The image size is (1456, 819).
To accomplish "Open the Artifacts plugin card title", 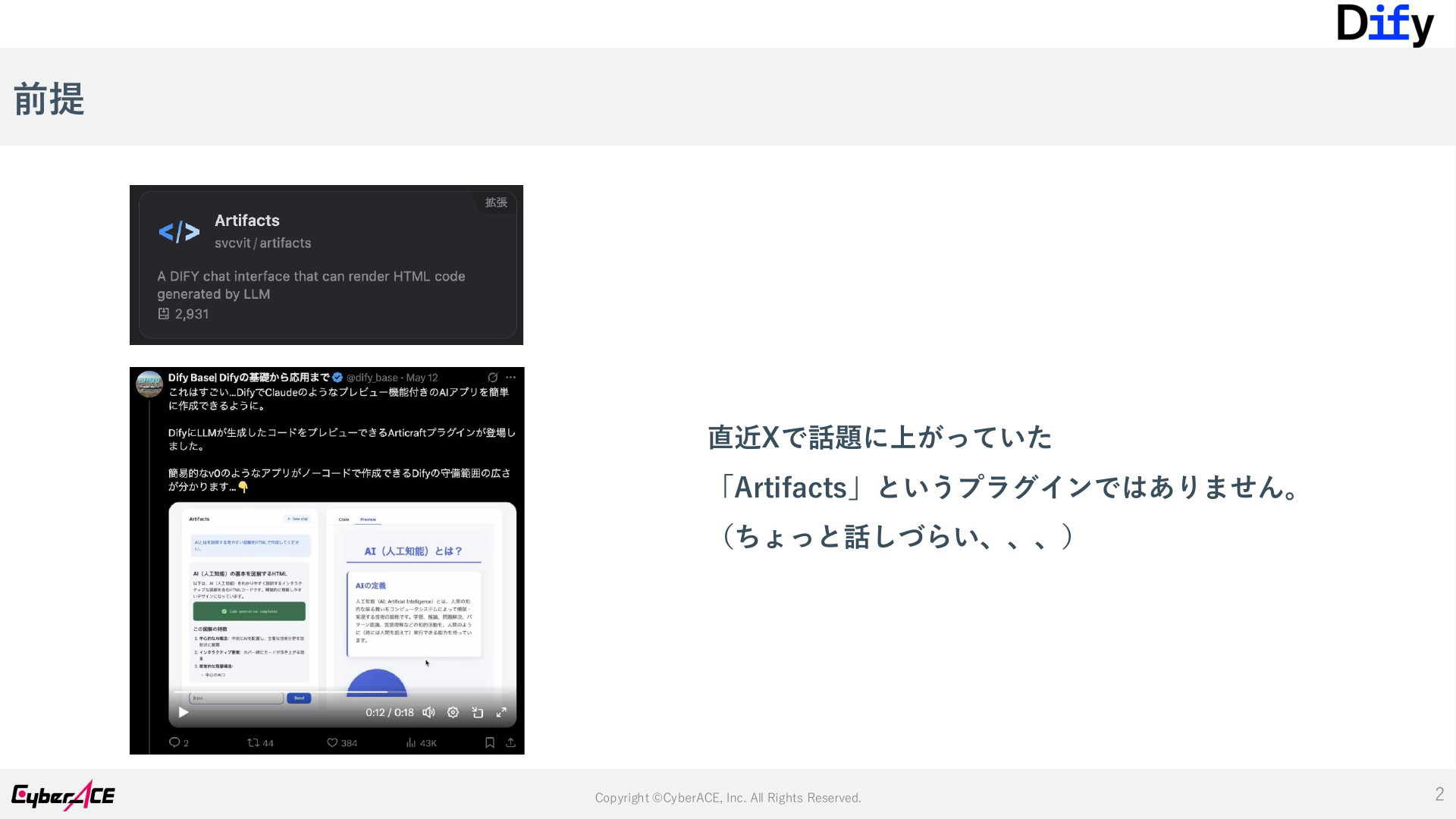I will pos(246,221).
